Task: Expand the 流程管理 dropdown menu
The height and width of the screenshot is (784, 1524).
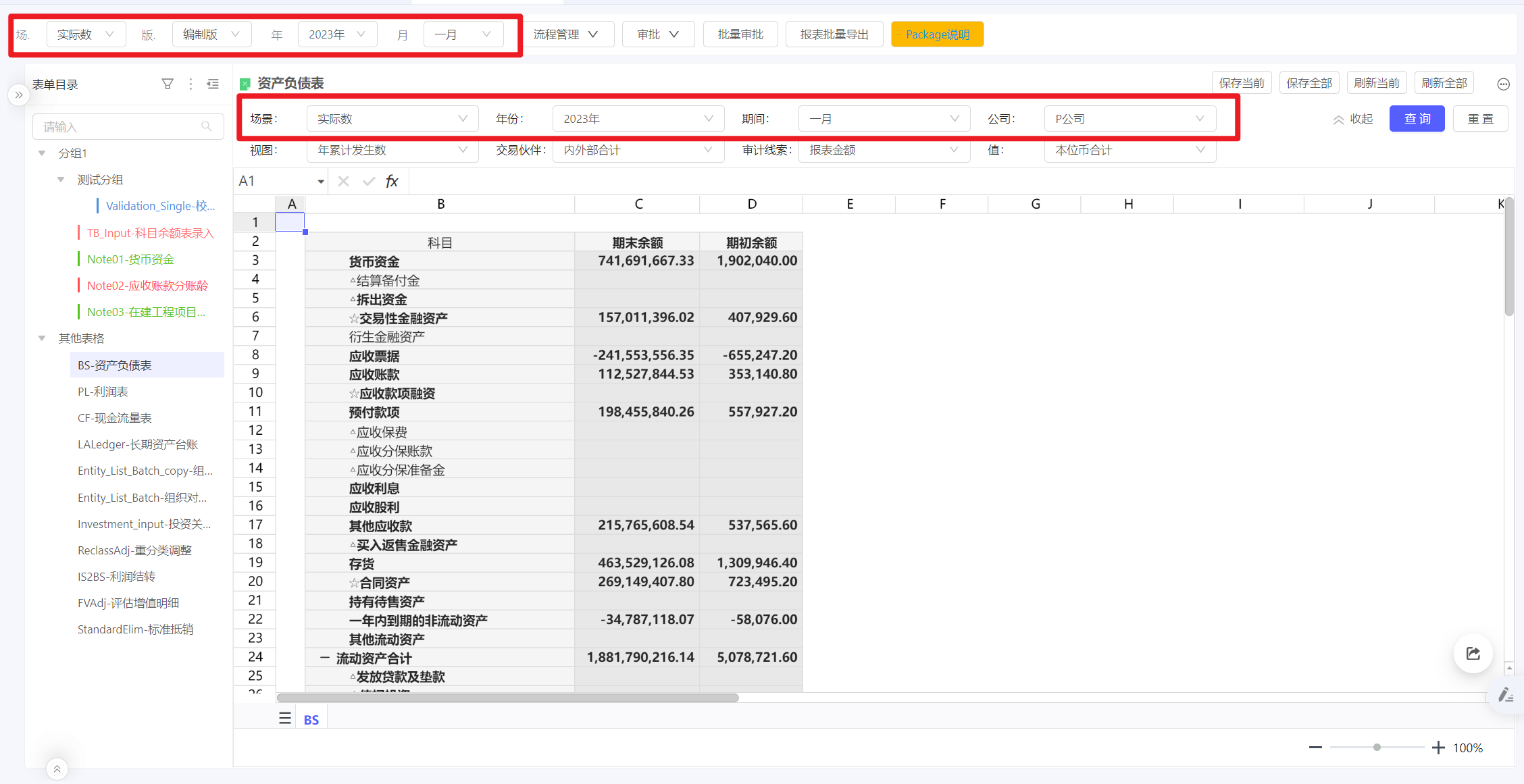Action: coord(566,34)
